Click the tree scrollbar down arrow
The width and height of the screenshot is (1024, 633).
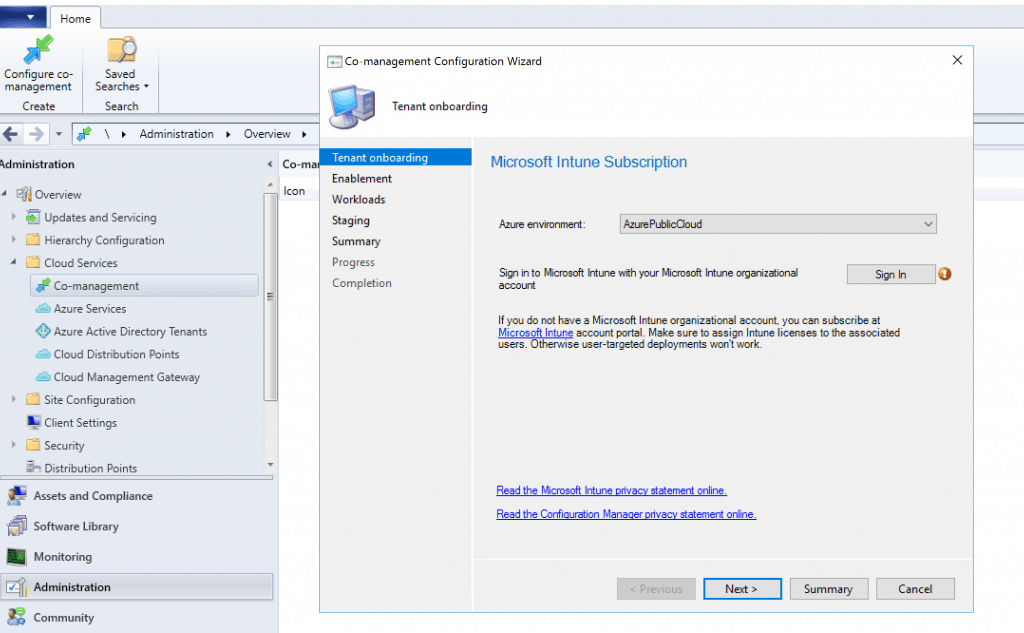(270, 464)
